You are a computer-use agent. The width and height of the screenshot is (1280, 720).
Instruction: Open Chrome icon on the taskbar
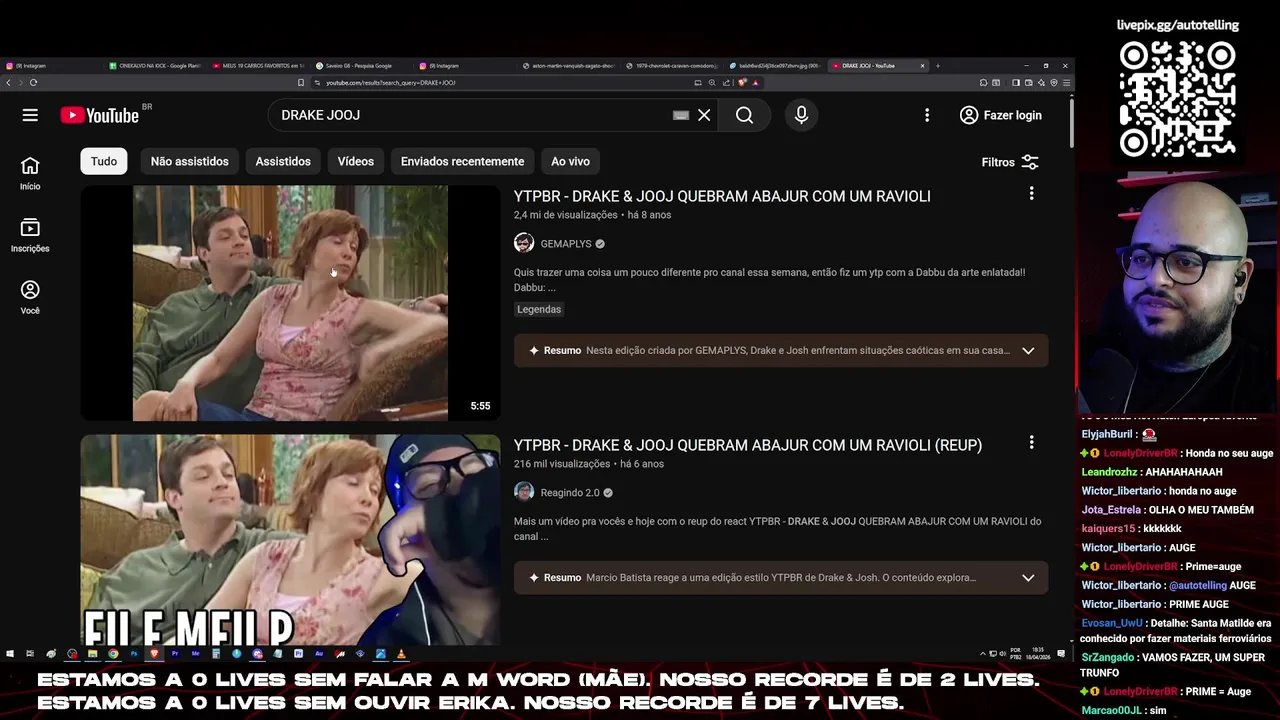click(x=113, y=654)
